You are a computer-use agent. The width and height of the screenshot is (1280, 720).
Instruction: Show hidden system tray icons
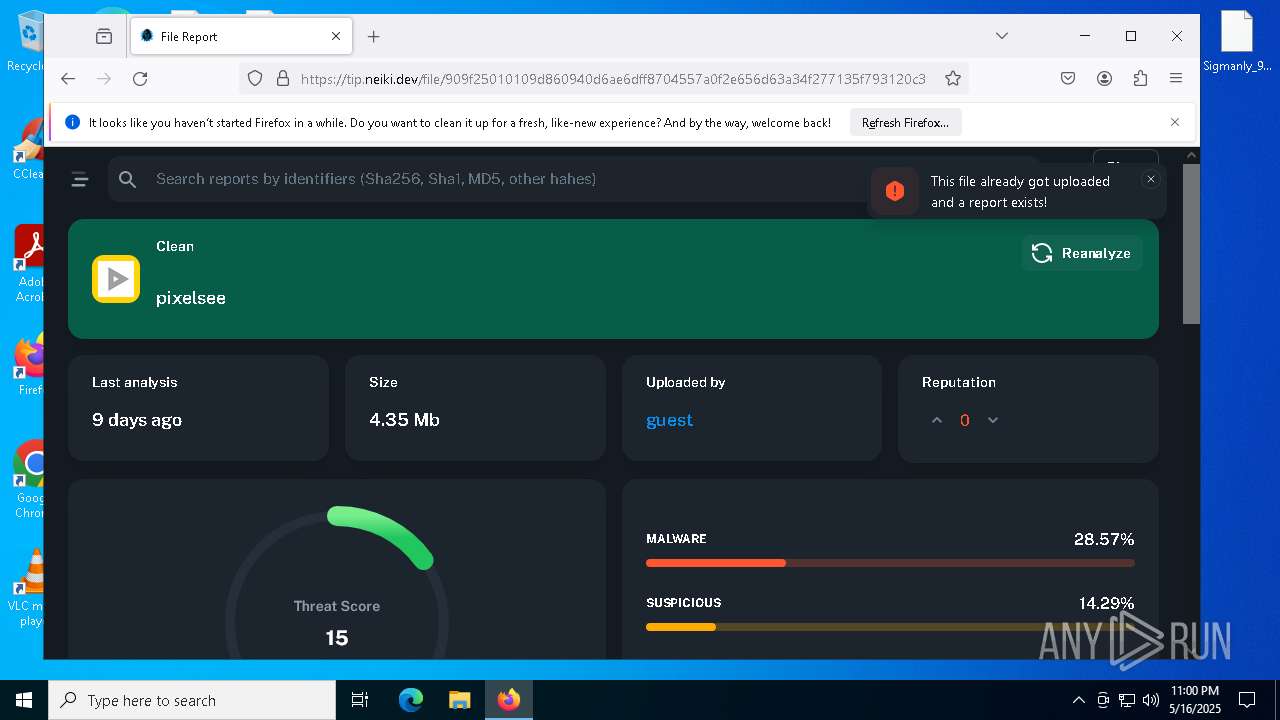[1078, 700]
